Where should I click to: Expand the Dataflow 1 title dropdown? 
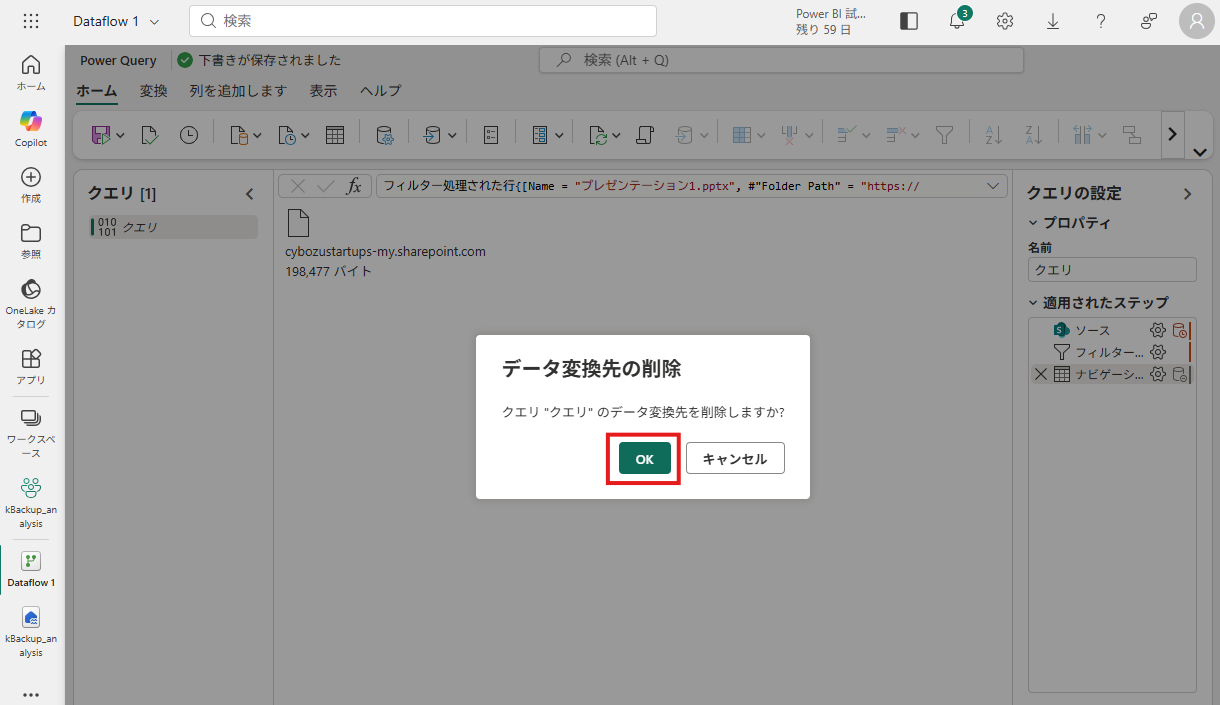tap(154, 21)
